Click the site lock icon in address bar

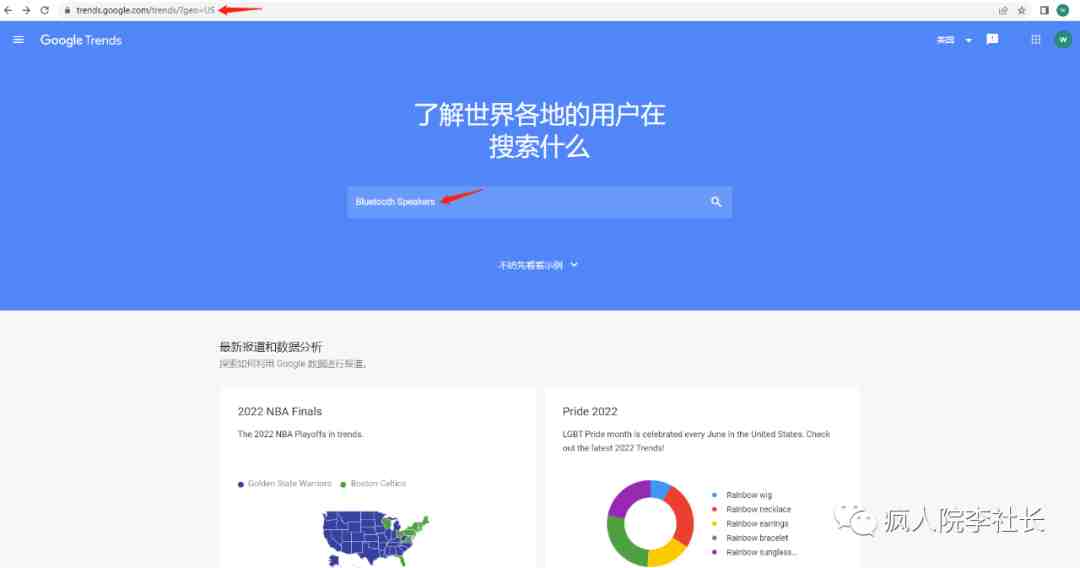coord(67,10)
